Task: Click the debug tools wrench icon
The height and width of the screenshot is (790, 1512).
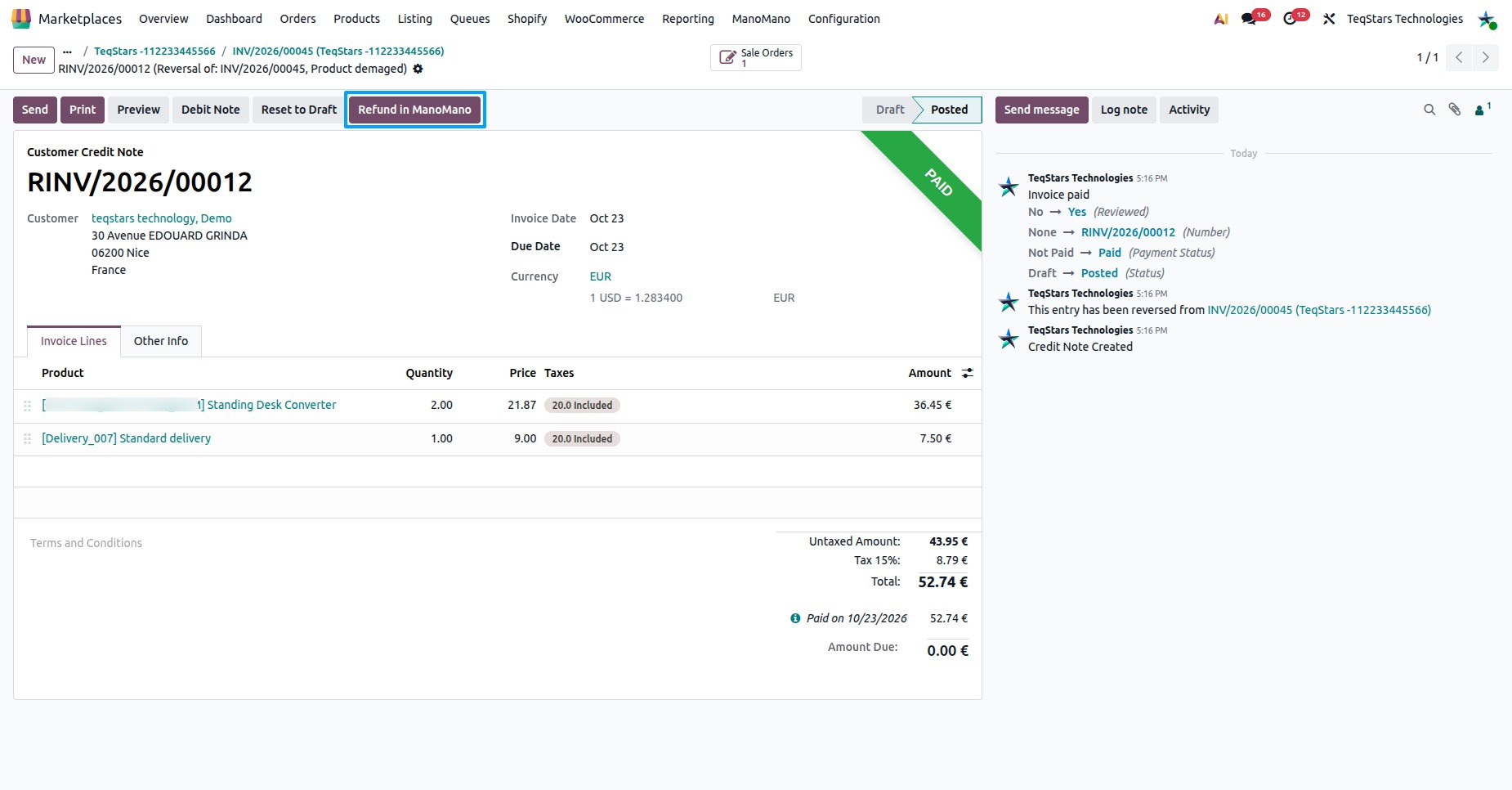Action: (x=1330, y=19)
